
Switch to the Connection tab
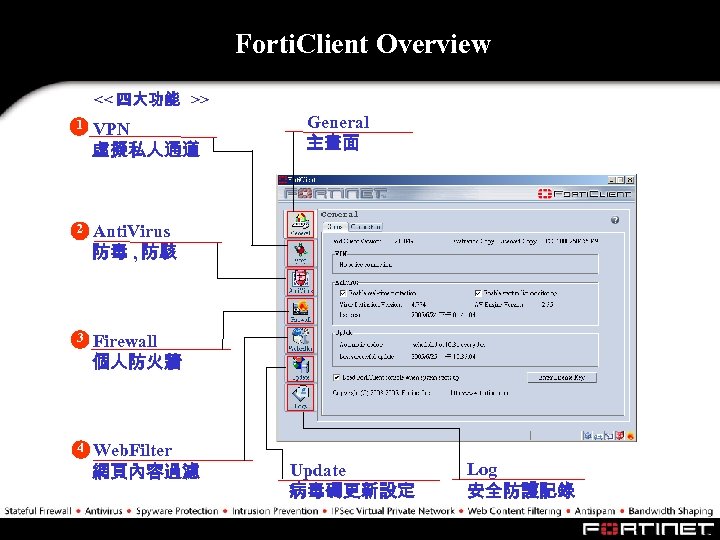[366, 226]
